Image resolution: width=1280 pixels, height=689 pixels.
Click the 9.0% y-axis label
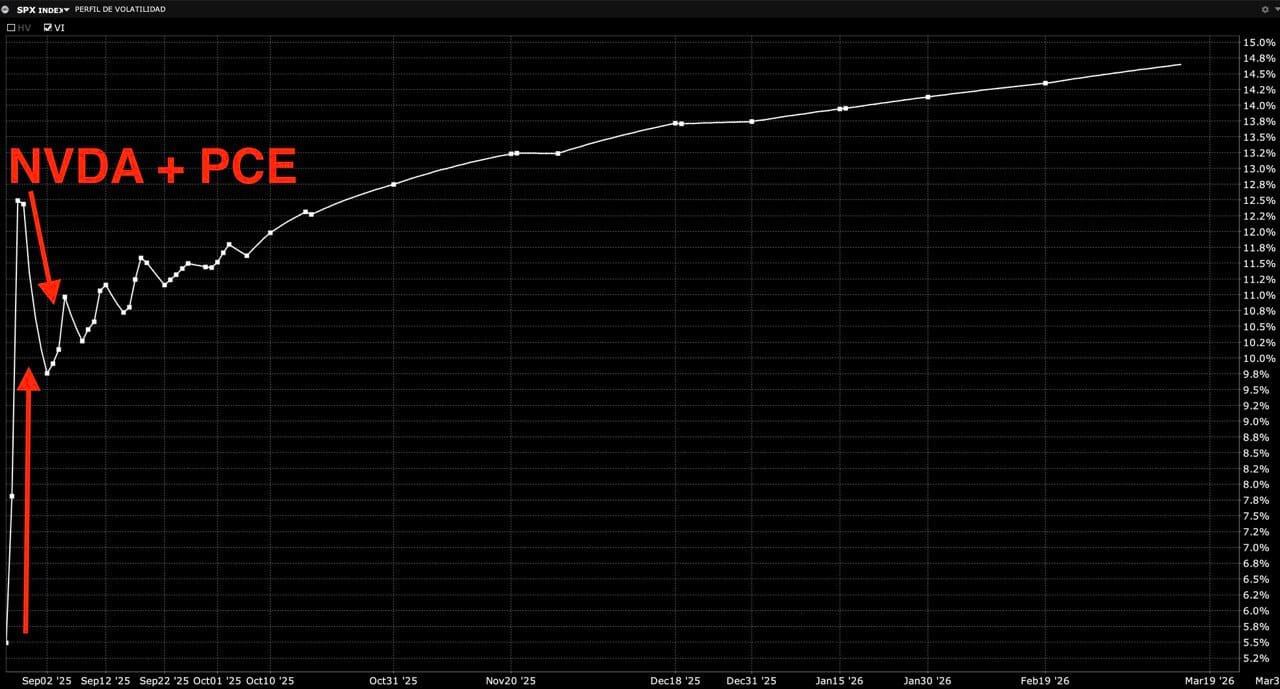pyautogui.click(x=1258, y=421)
